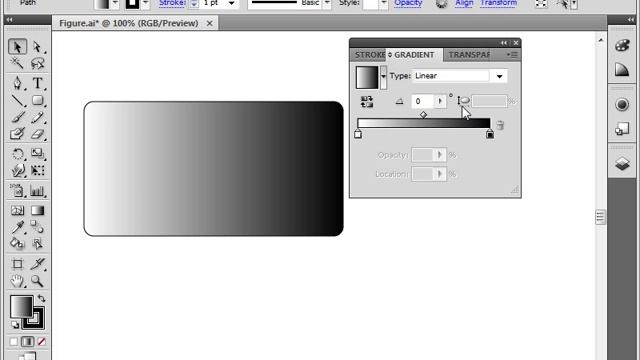Click the vertical scrollbar up arrow
This screenshot has width=640, height=360.
click(600, 40)
